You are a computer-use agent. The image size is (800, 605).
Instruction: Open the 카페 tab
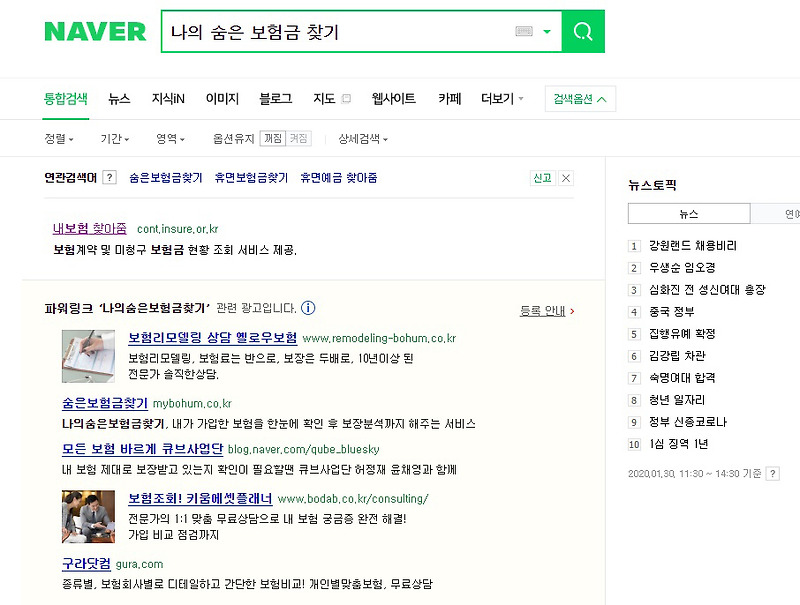449,98
